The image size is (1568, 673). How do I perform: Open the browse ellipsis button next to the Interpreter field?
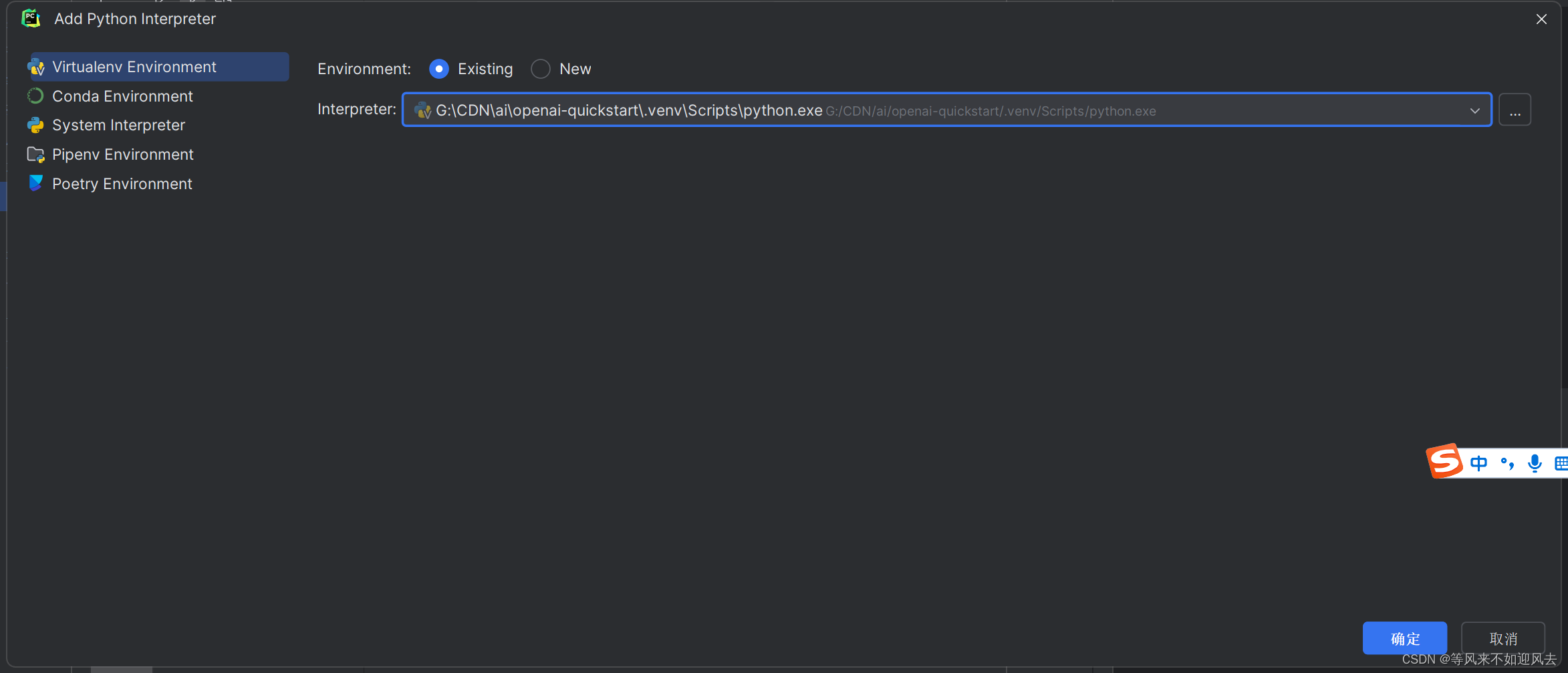1515,110
